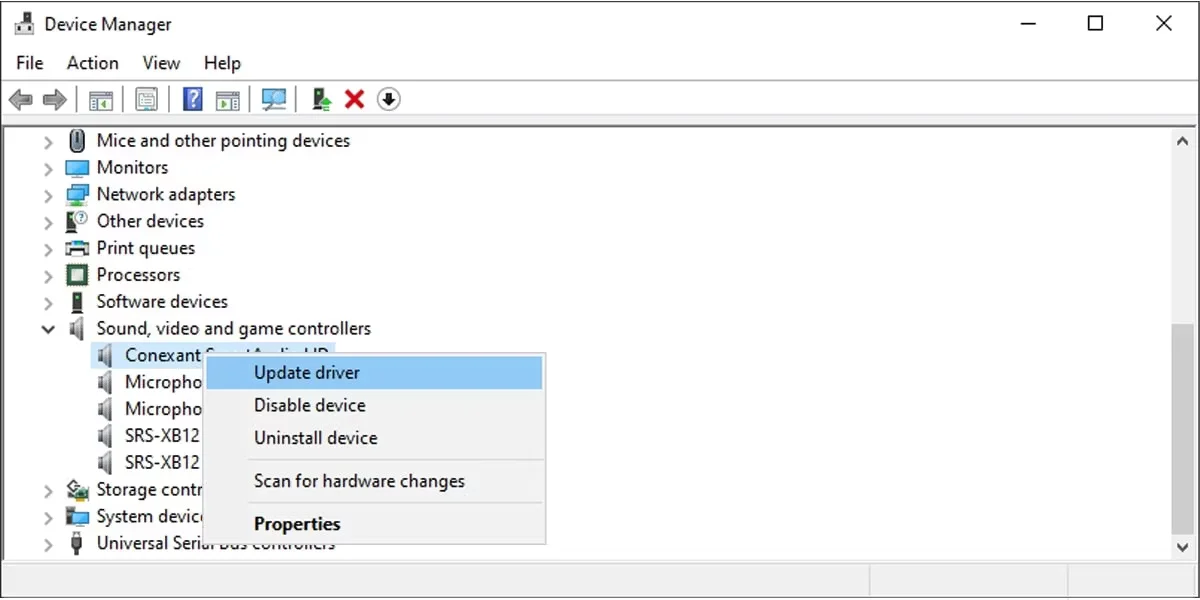Screen dimensions: 1200x600
Task: Choose Update driver from context menu
Action: click(306, 372)
